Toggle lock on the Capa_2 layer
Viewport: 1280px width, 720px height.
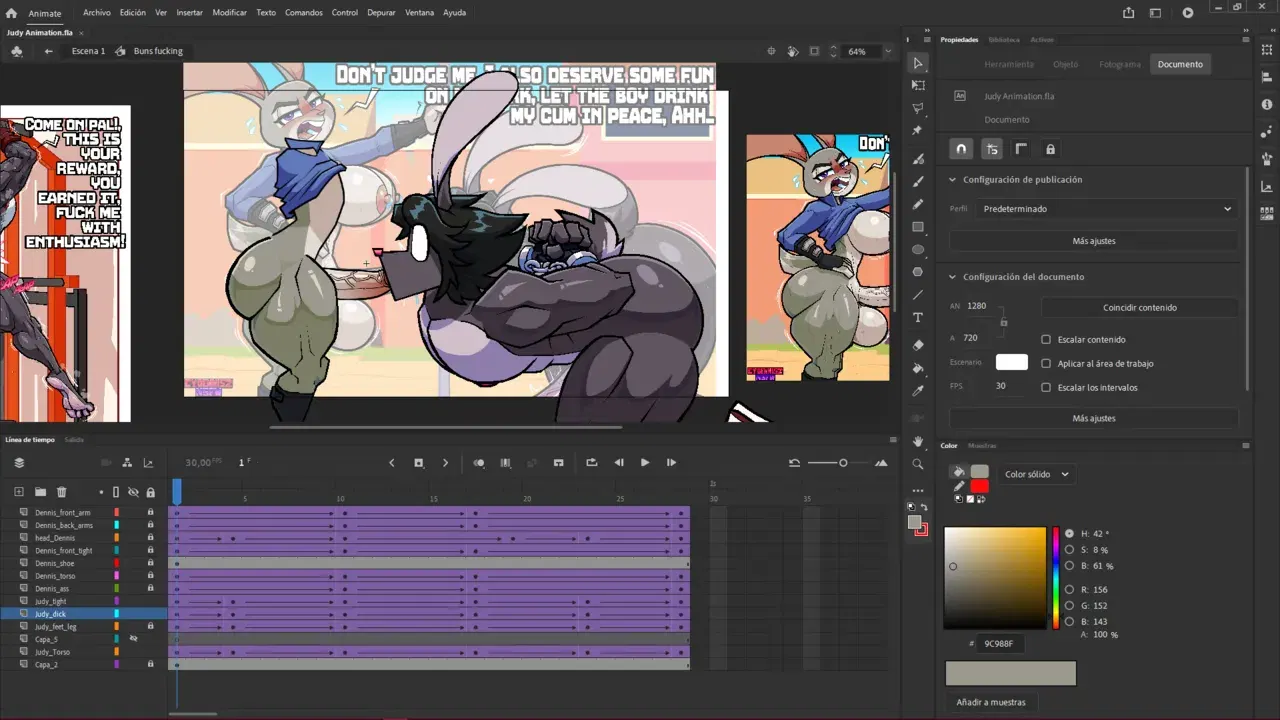coord(151,664)
